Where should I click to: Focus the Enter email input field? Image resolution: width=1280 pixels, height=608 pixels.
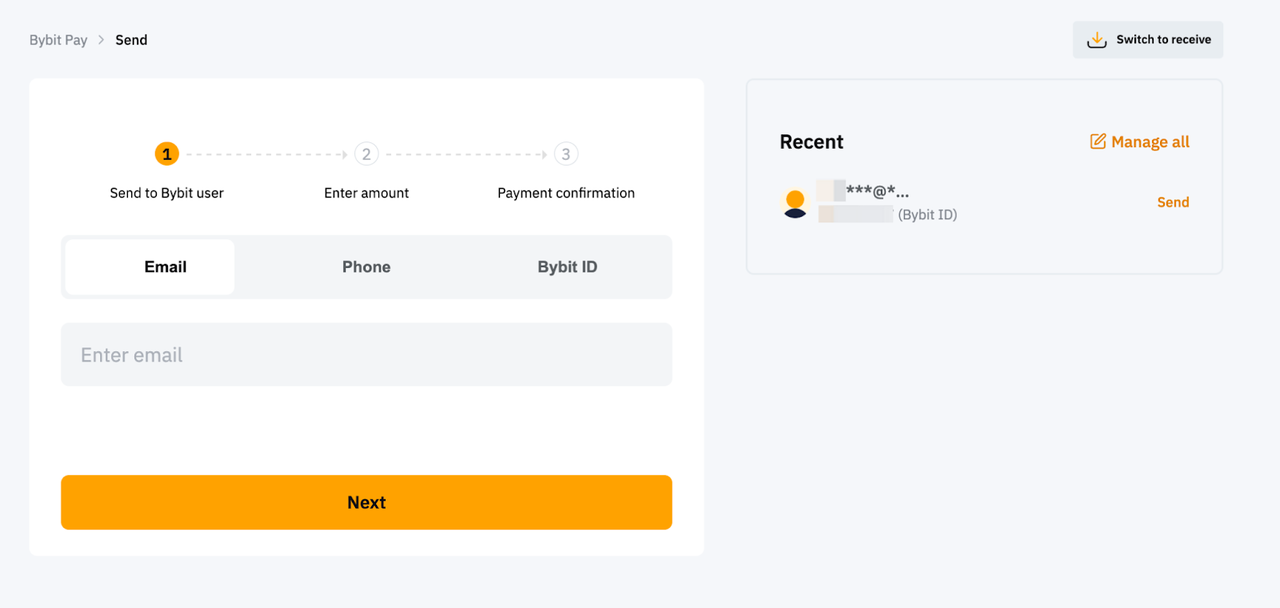[366, 355]
